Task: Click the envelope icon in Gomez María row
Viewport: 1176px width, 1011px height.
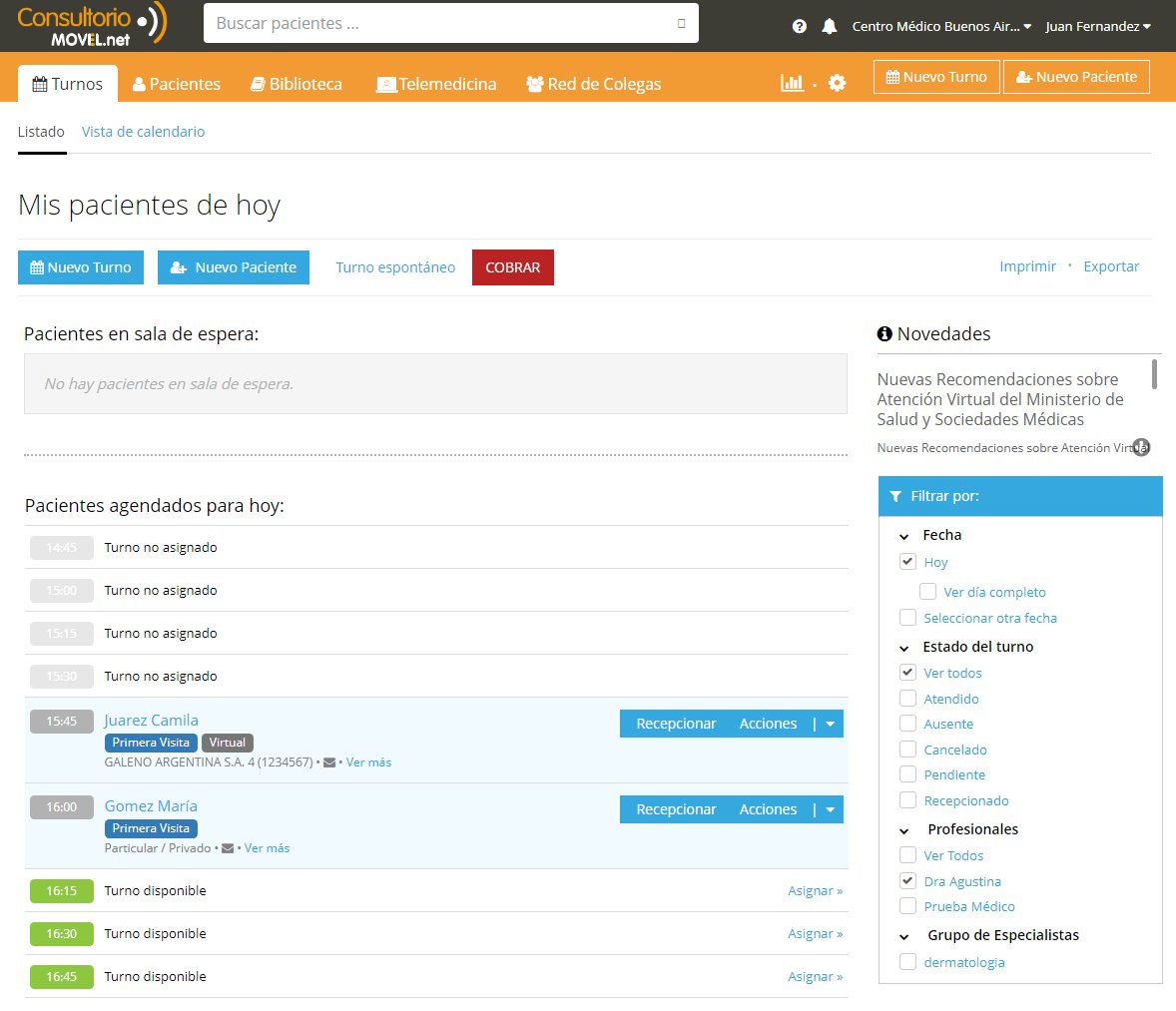Action: (x=228, y=848)
